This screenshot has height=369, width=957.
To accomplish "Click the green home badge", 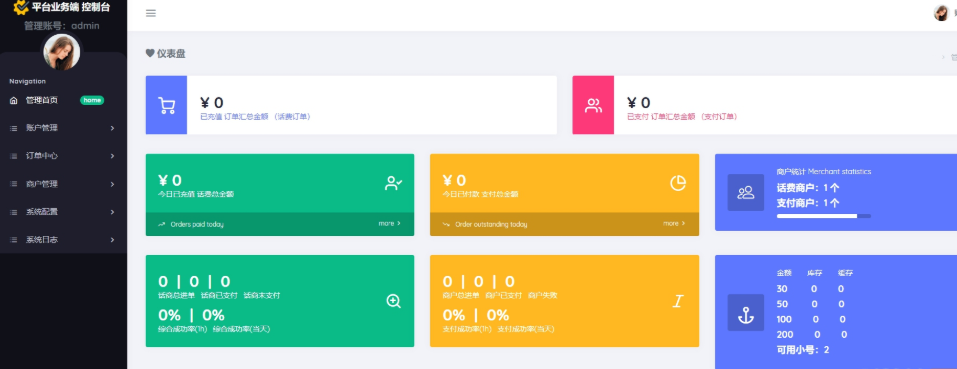I will click(x=92, y=100).
